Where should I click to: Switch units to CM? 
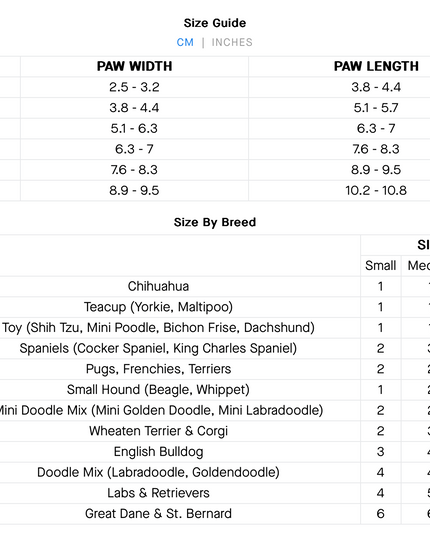click(x=185, y=42)
